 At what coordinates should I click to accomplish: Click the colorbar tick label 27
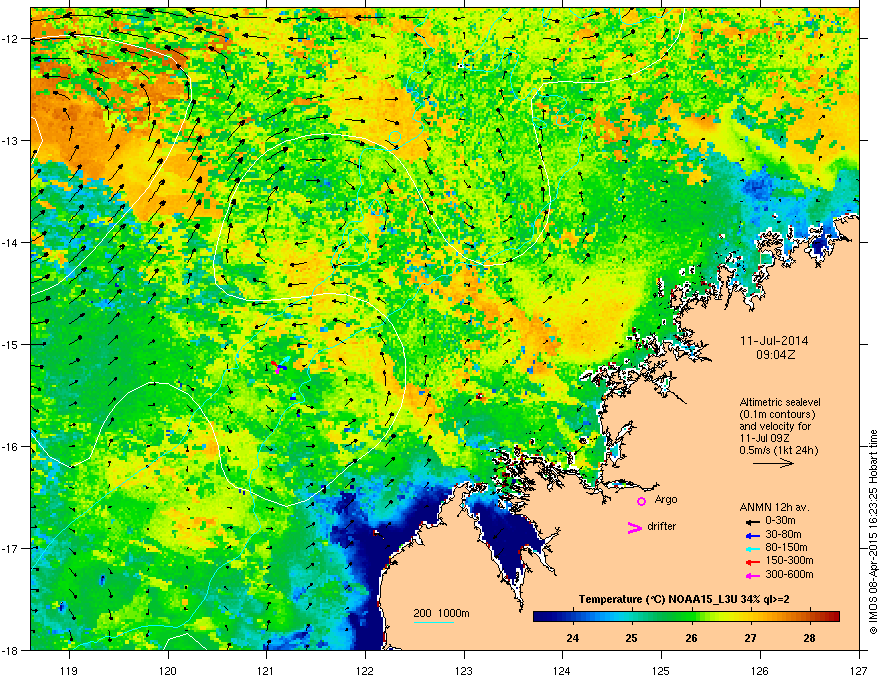coord(750,638)
